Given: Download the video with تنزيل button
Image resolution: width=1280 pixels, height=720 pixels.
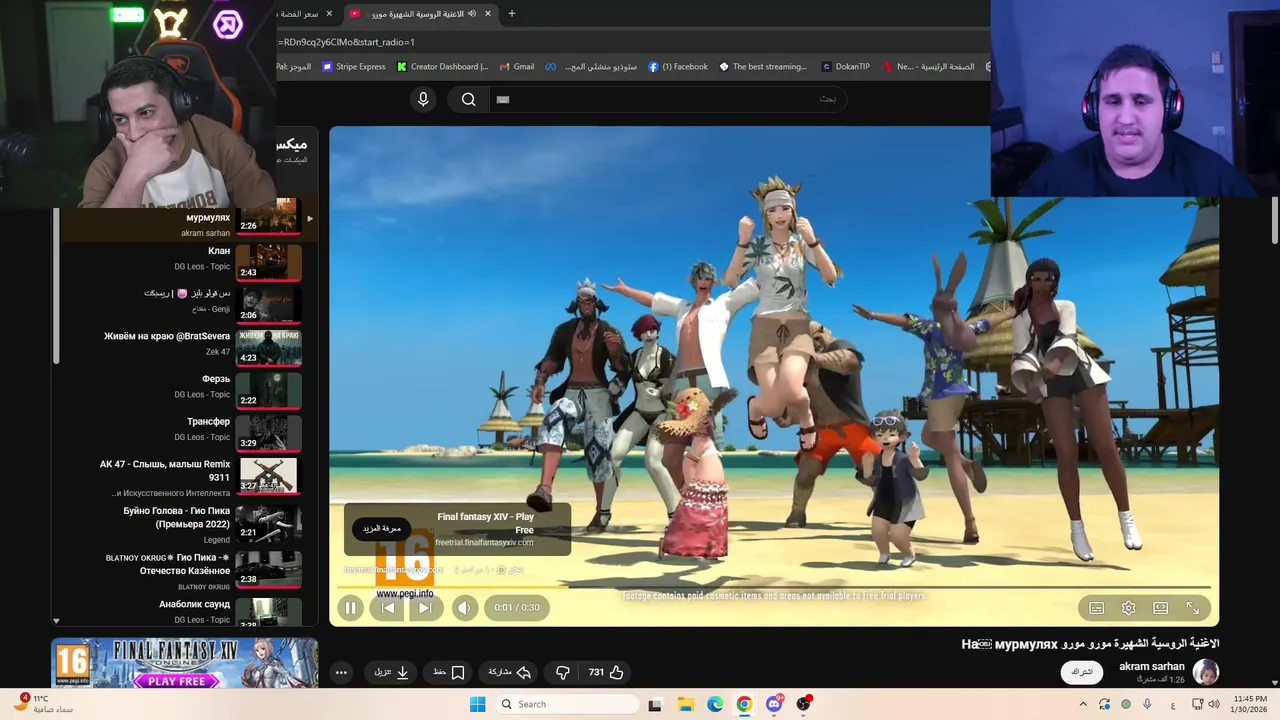Looking at the screenshot, I should pos(391,672).
